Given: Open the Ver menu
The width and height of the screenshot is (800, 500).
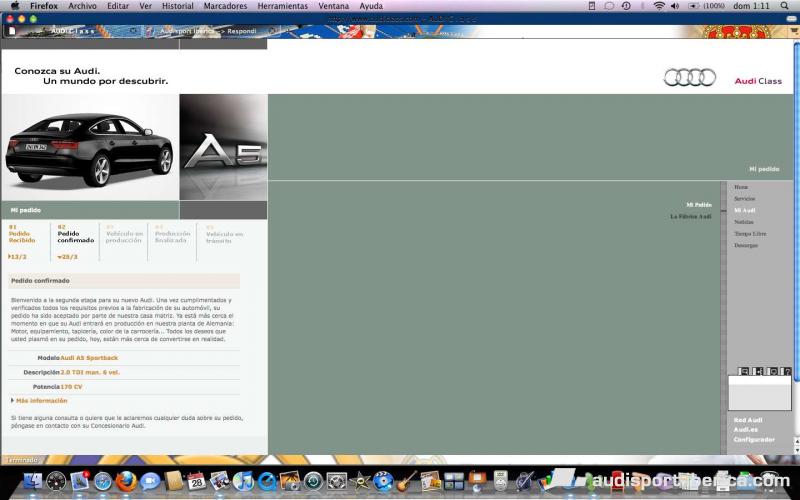Looking at the screenshot, I should [x=145, y=6].
